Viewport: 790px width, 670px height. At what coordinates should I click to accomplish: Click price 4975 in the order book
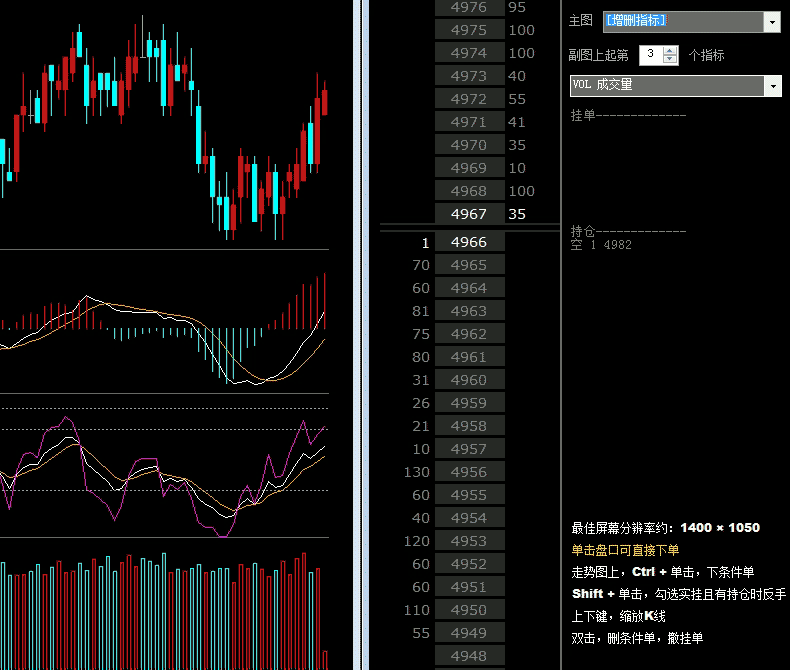pos(470,30)
